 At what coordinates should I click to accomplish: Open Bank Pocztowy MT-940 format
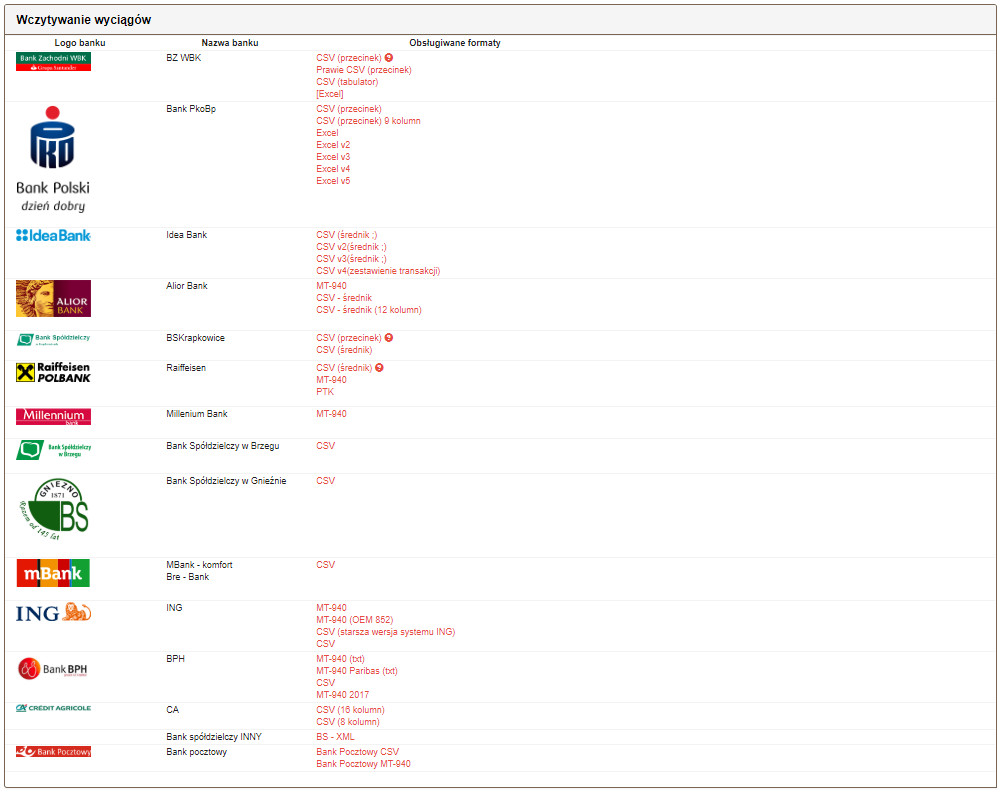(x=364, y=764)
